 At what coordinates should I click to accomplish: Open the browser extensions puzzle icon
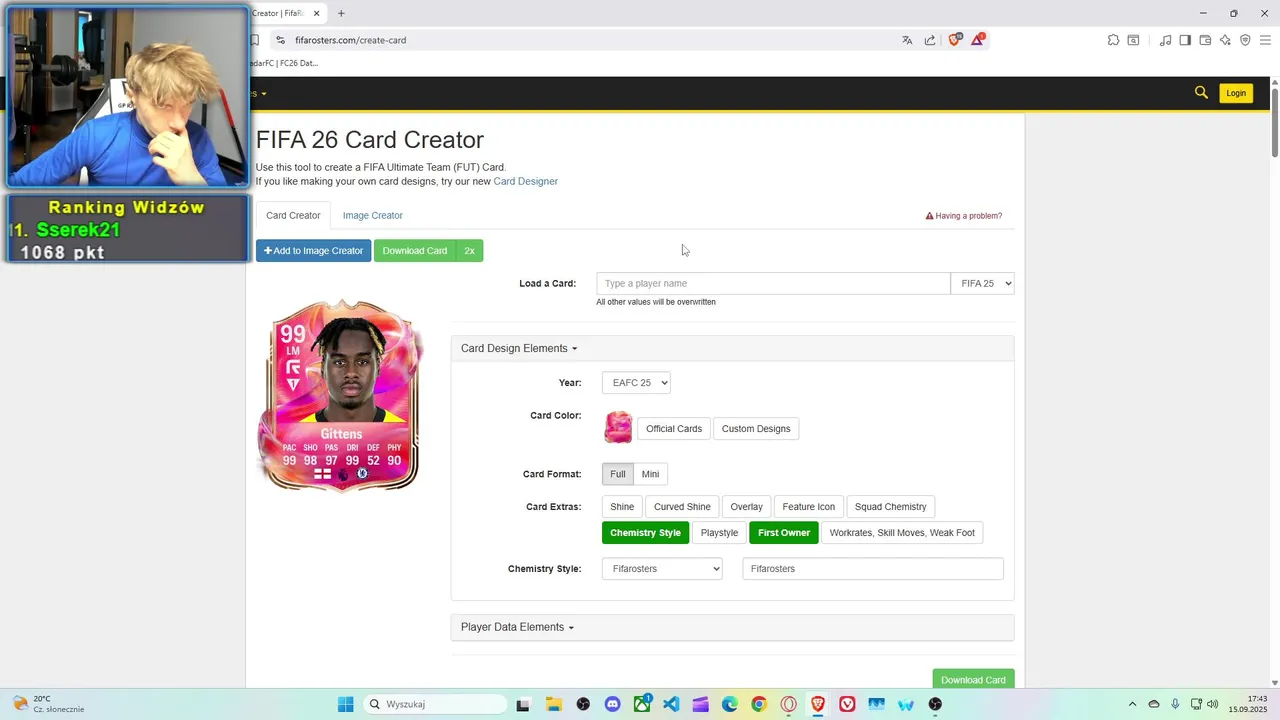[x=1113, y=40]
